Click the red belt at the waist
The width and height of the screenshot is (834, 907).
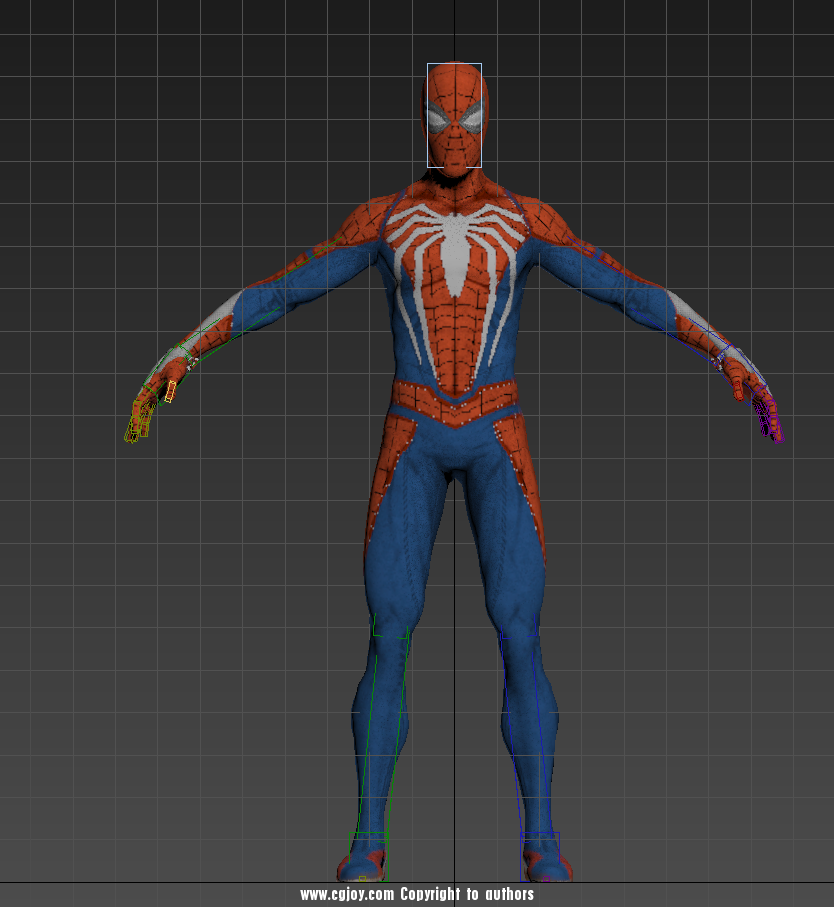pyautogui.click(x=455, y=402)
